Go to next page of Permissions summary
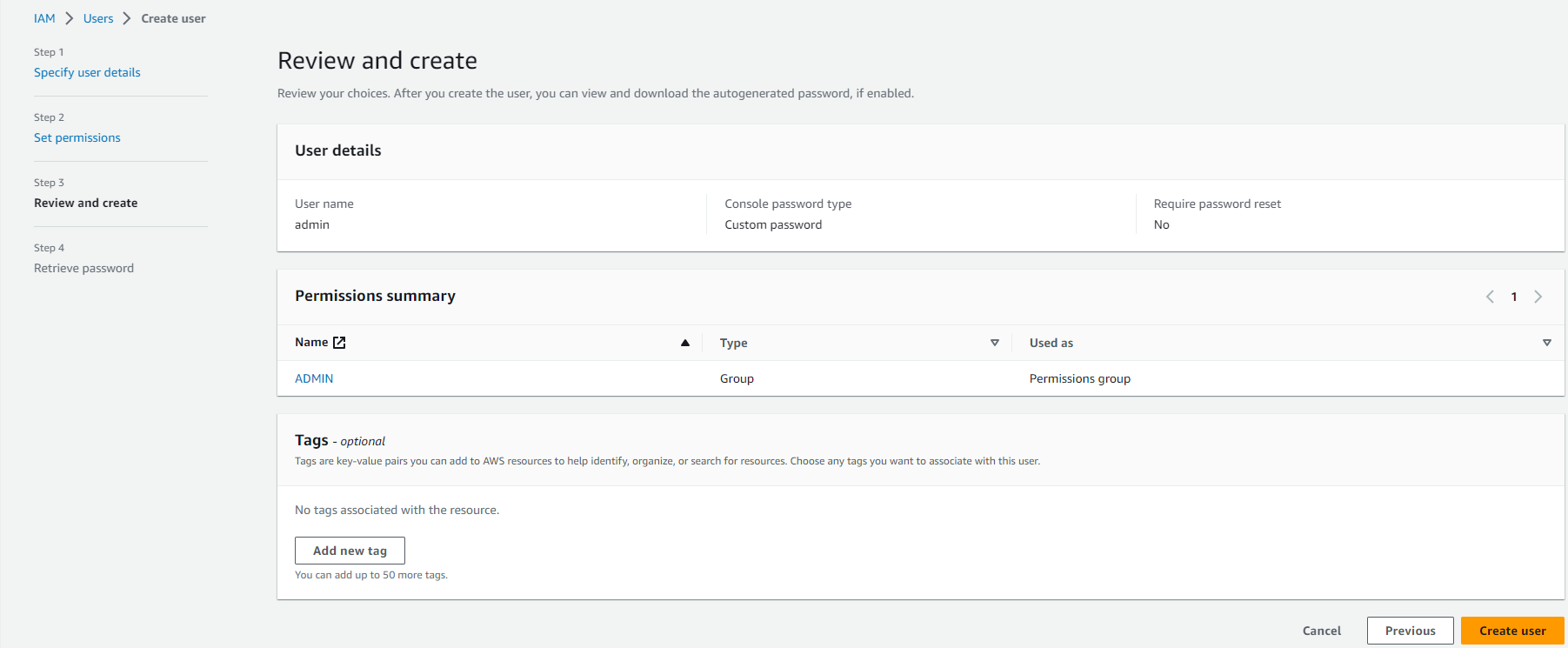Viewport: 1568px width, 648px height. pyautogui.click(x=1538, y=297)
